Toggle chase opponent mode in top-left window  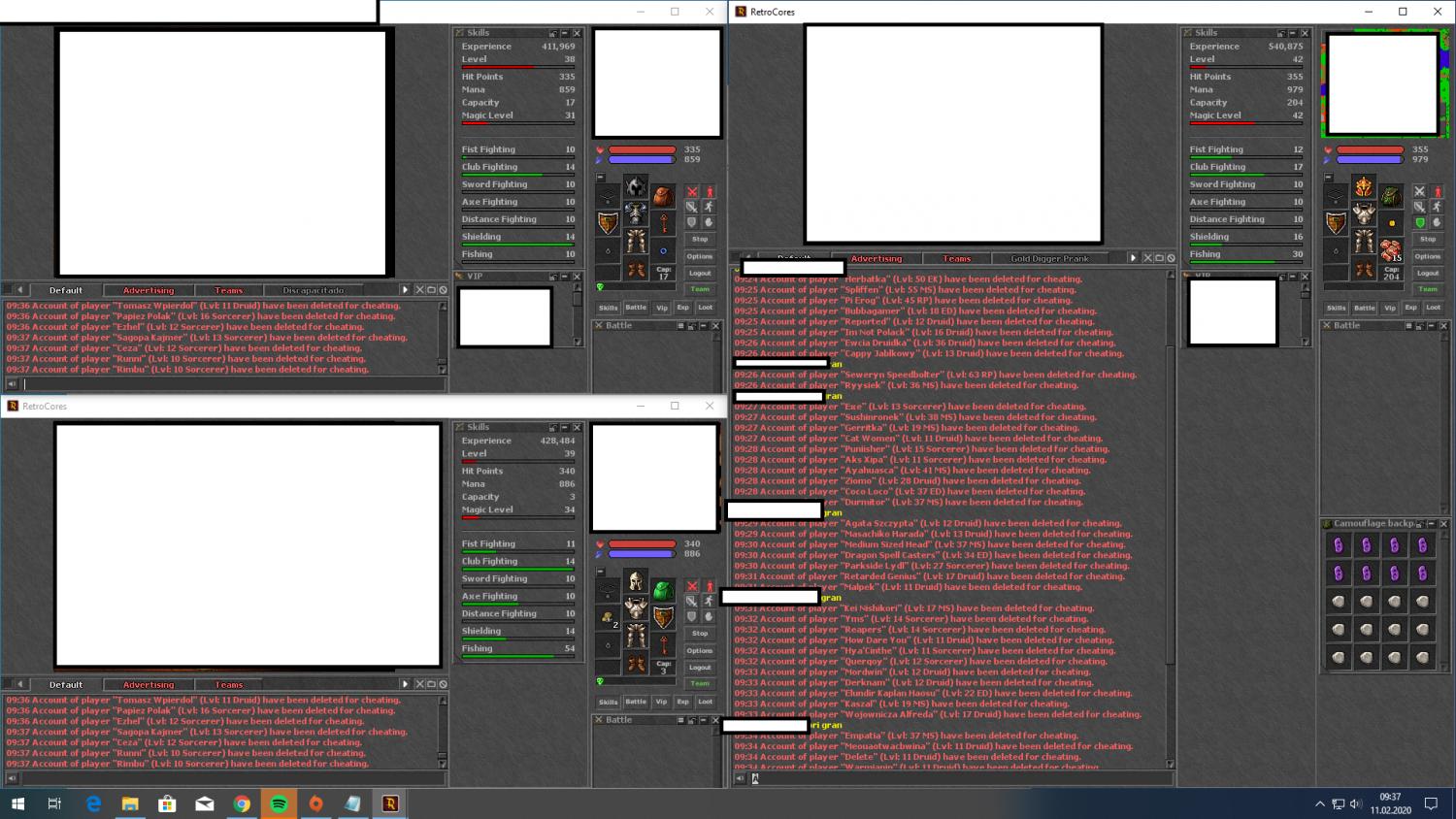[x=709, y=207]
